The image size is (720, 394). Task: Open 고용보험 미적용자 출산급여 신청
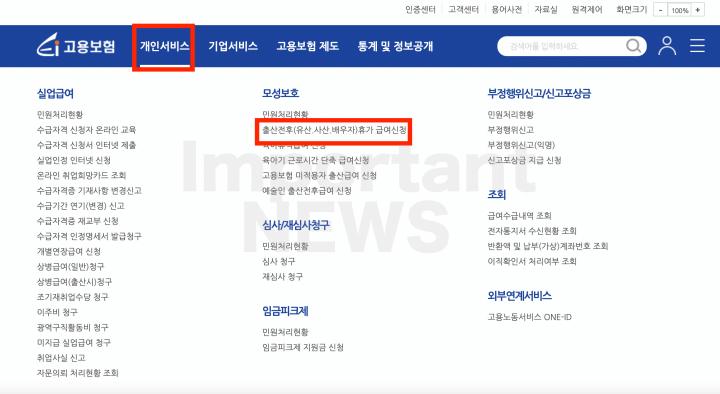tap(319, 175)
